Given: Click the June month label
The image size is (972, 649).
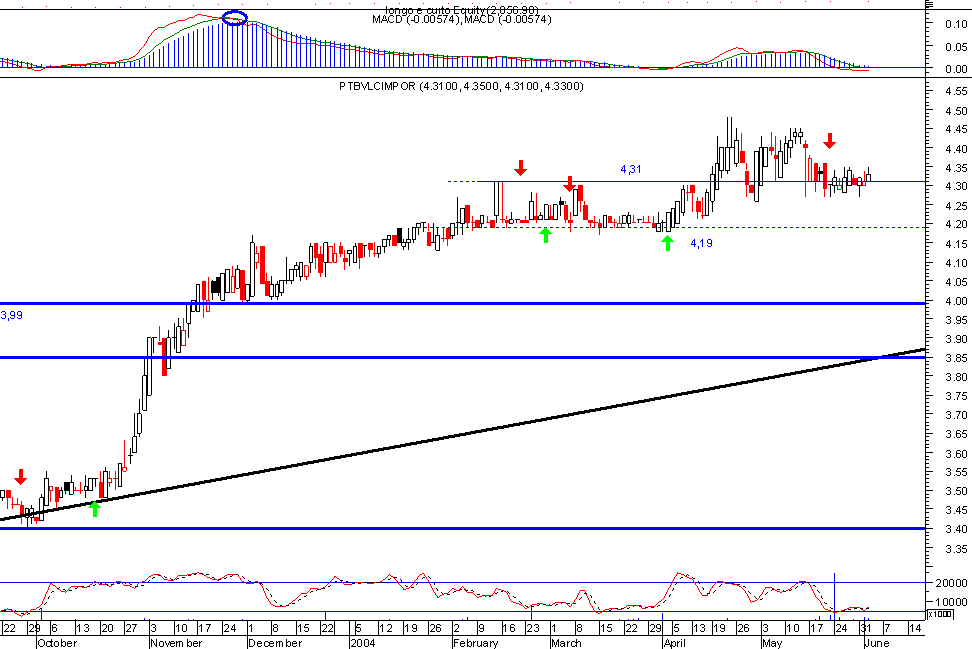Looking at the screenshot, I should (877, 643).
